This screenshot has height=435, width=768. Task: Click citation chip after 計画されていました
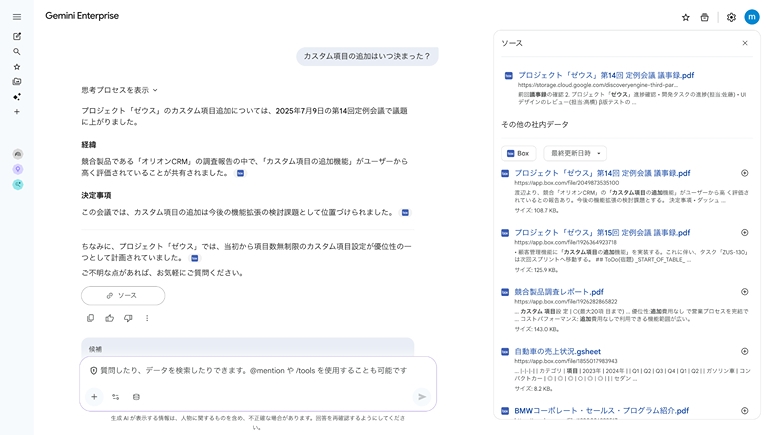click(x=194, y=258)
